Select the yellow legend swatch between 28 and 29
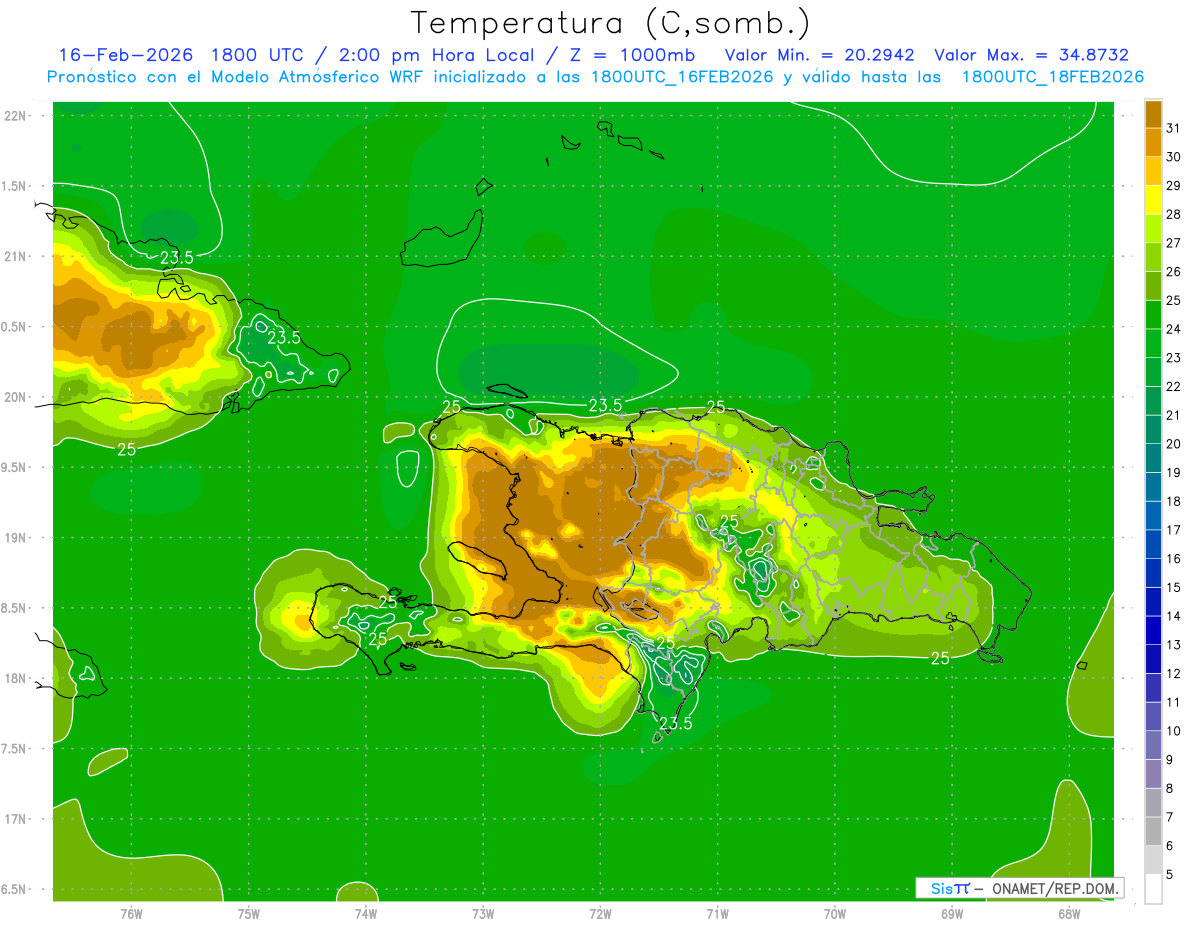Image resolution: width=1200 pixels, height=927 pixels. [1153, 200]
